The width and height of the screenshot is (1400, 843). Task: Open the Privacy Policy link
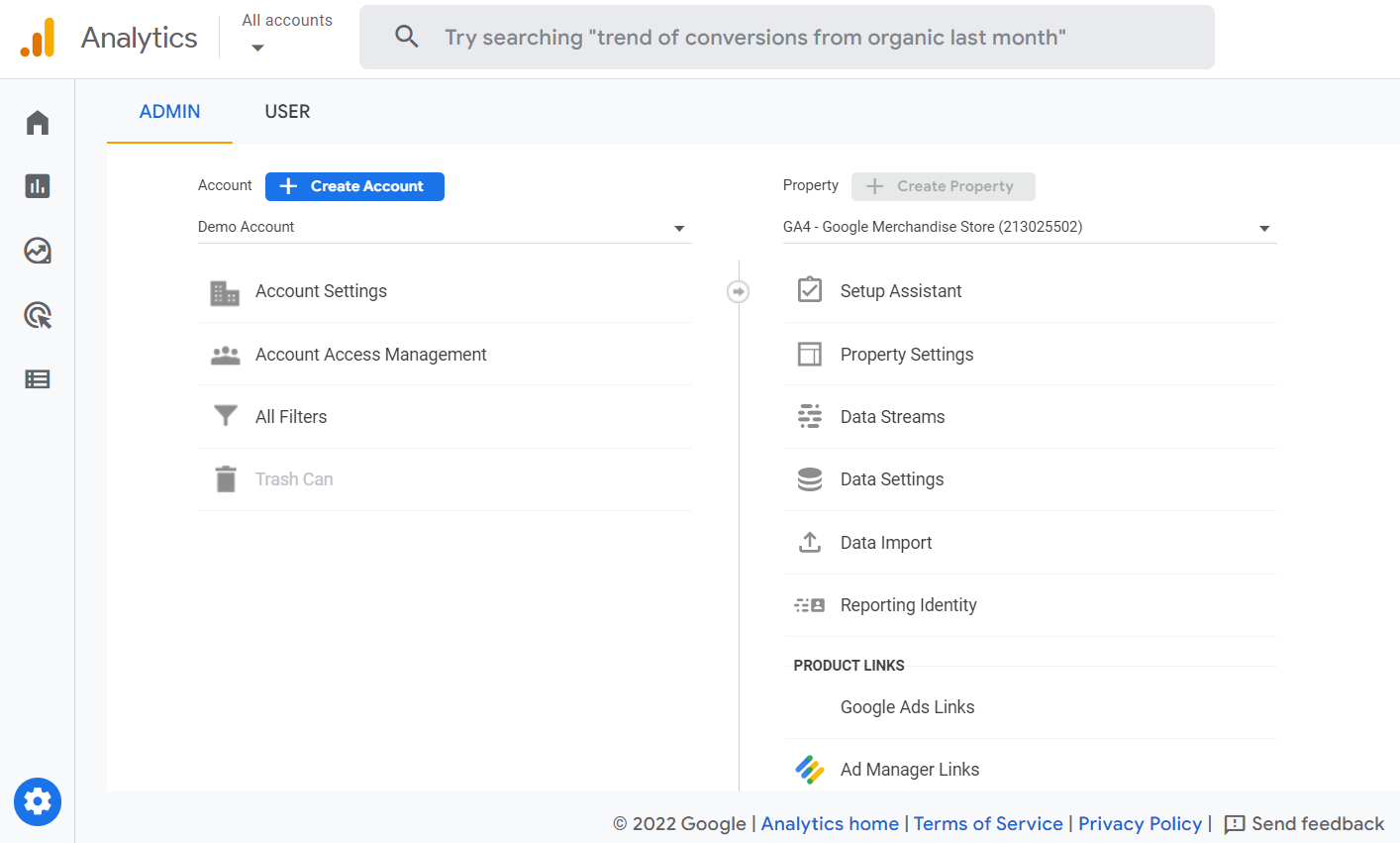coord(1140,824)
